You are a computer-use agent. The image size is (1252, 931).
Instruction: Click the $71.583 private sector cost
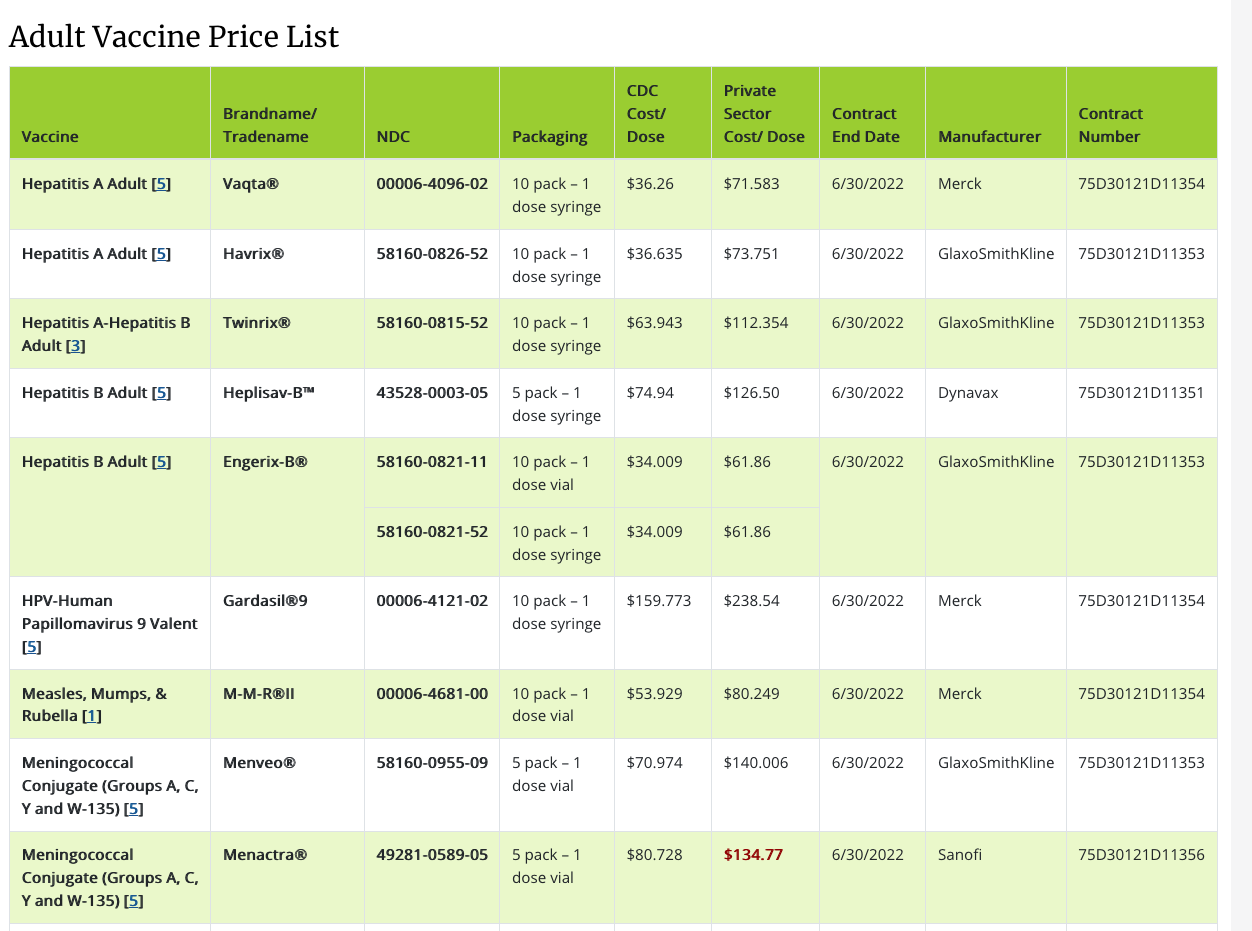(x=752, y=184)
